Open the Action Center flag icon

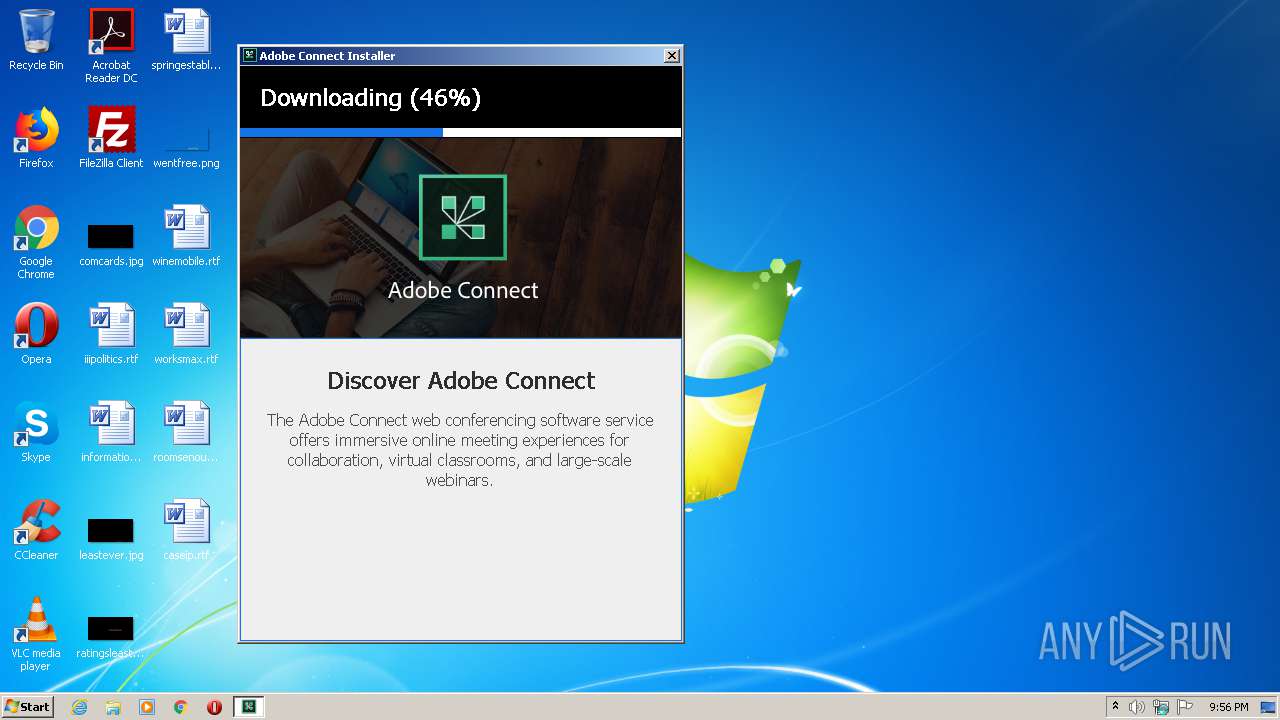1185,707
